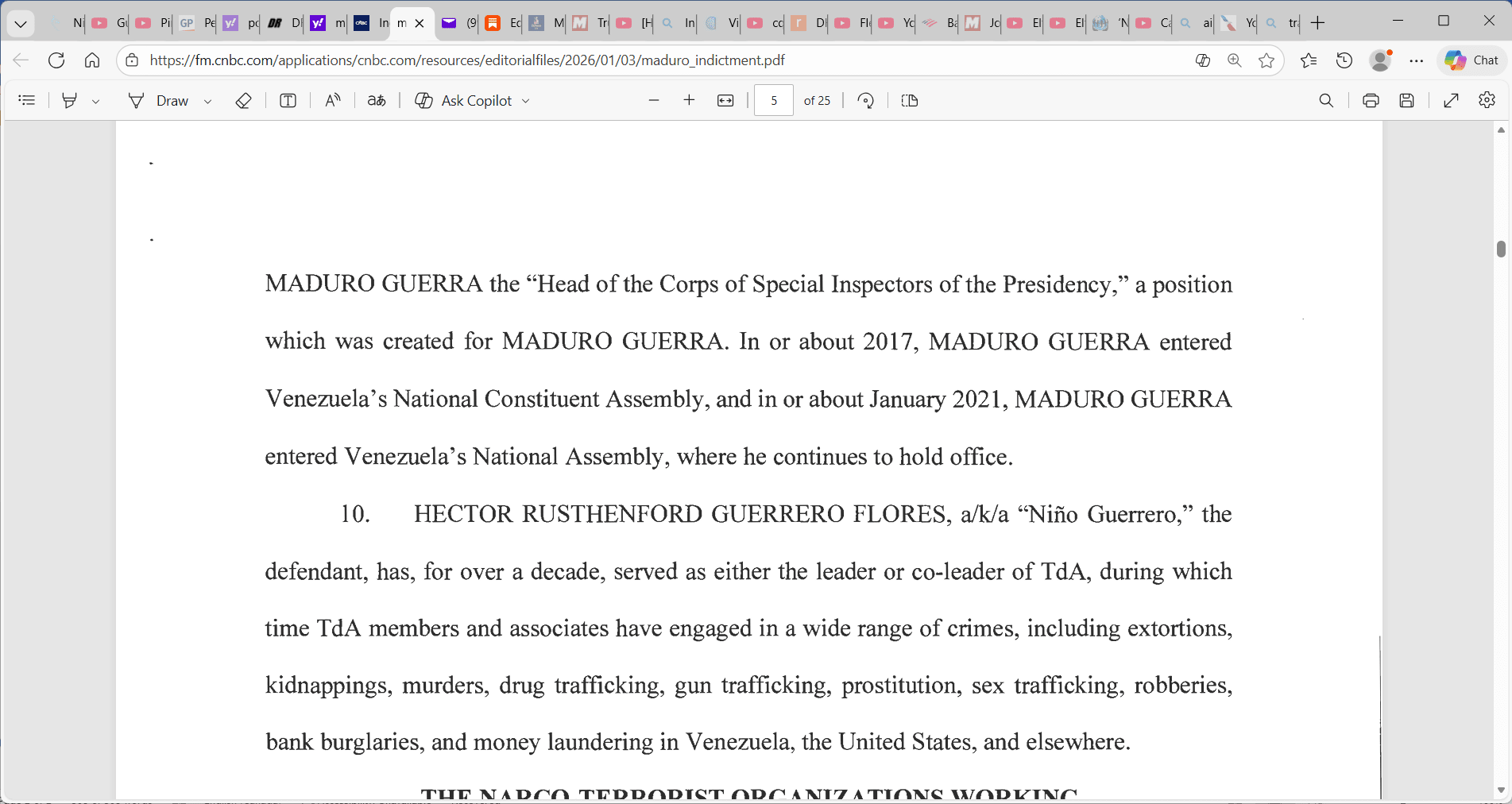Click the Fit to width icon
This screenshot has width=1512, height=804.
(725, 100)
